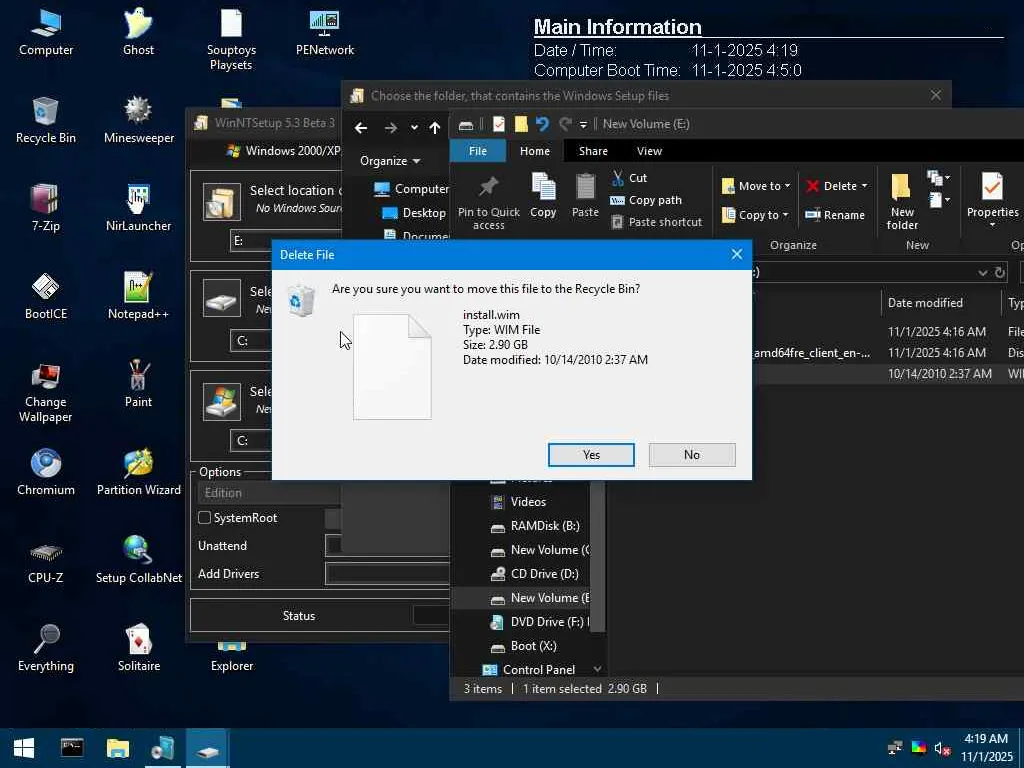
Task: Open Chromium desktop icon
Action: pos(46,472)
